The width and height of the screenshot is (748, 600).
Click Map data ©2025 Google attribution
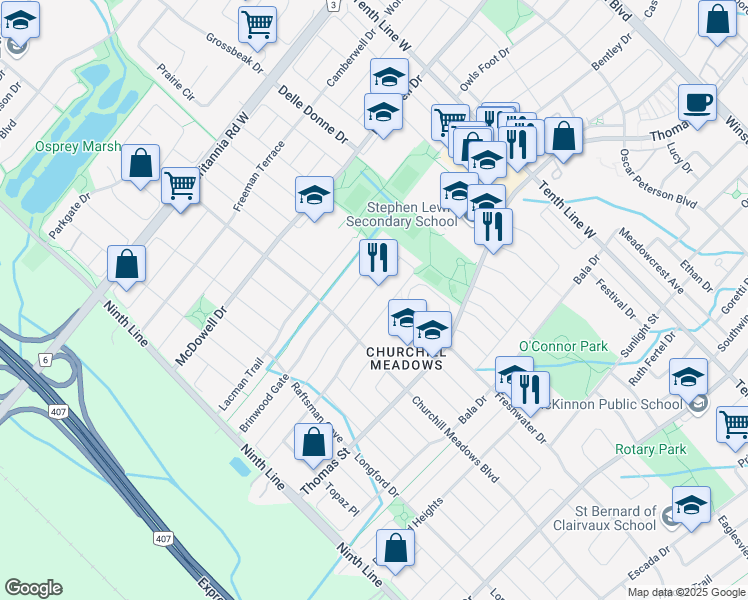click(x=686, y=592)
